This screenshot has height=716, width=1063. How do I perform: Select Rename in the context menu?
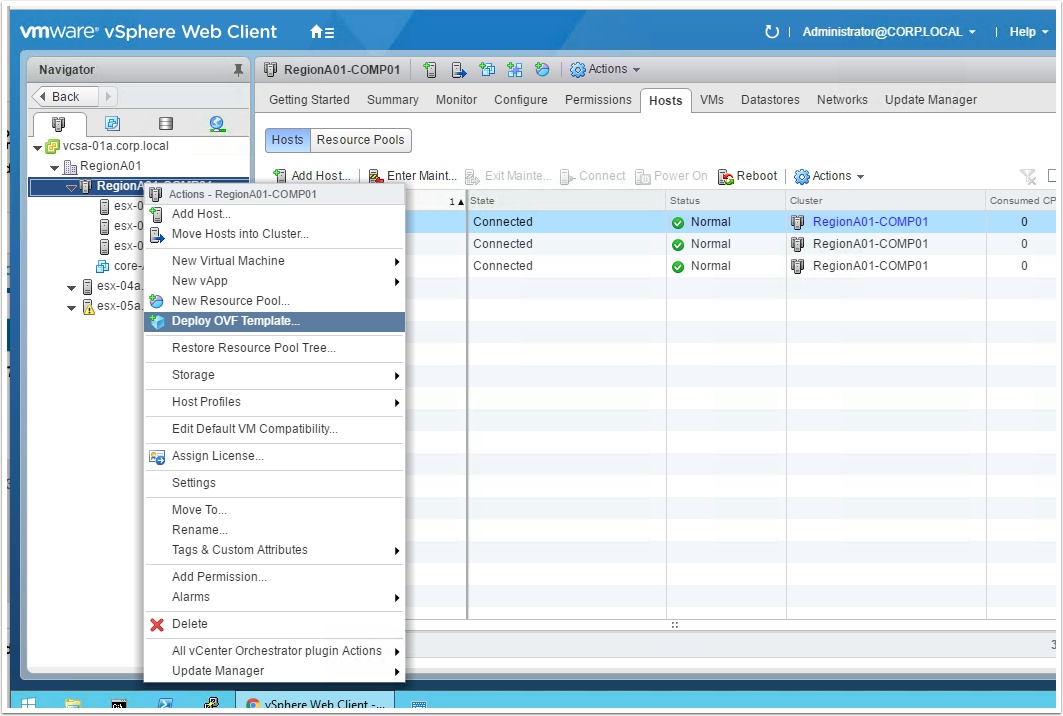(x=275, y=530)
